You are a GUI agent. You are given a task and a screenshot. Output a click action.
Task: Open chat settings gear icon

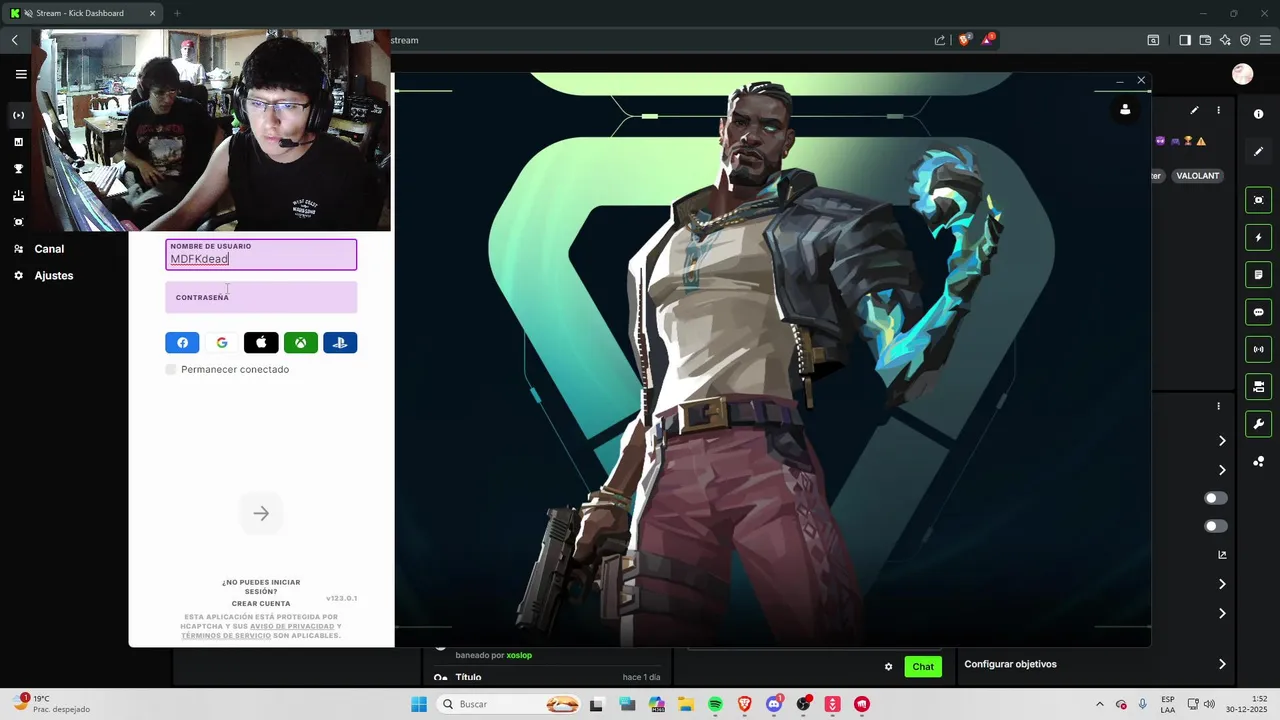tap(888, 667)
